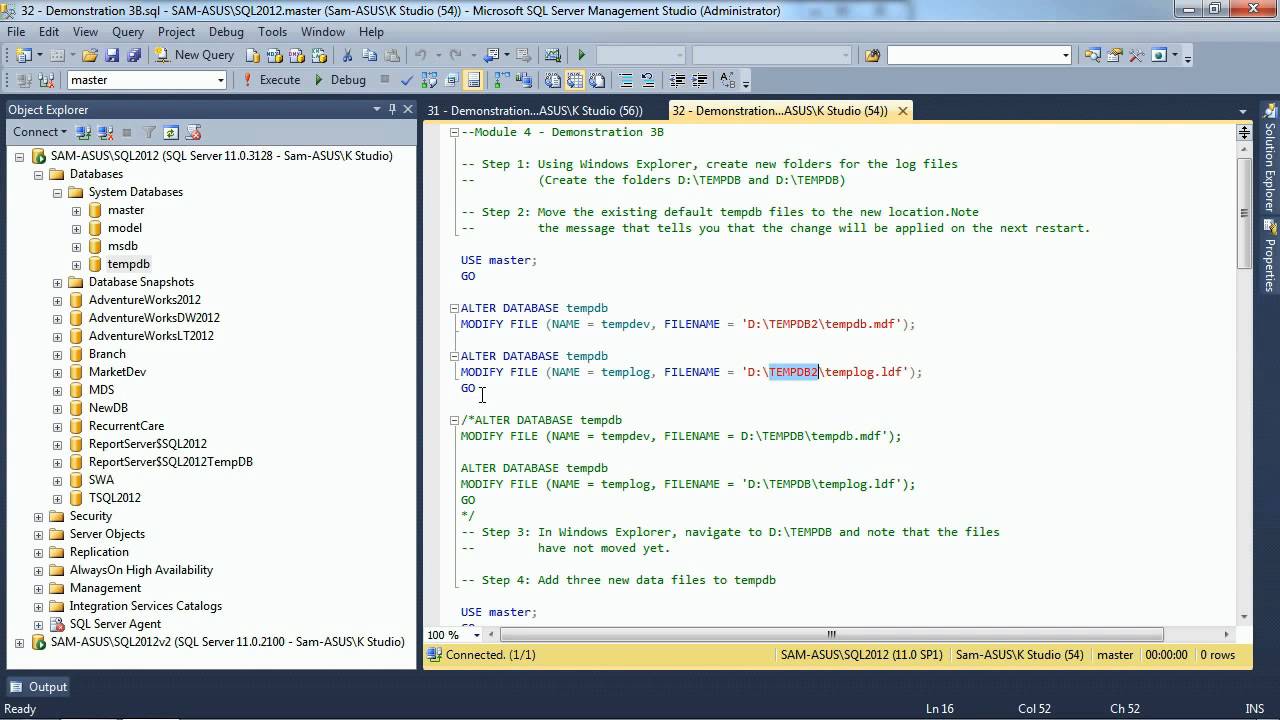This screenshot has height=720, width=1280.
Task: Click the New Query button
Action: [x=195, y=55]
